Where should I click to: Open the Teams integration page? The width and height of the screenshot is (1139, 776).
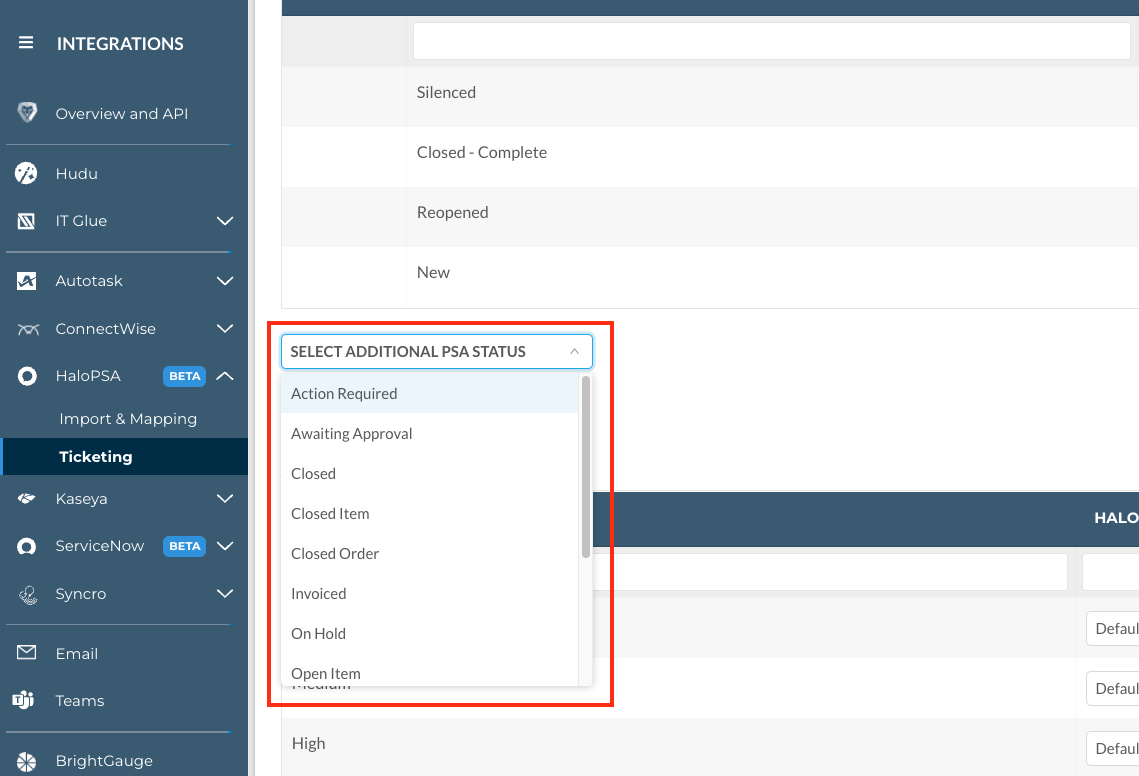click(80, 700)
